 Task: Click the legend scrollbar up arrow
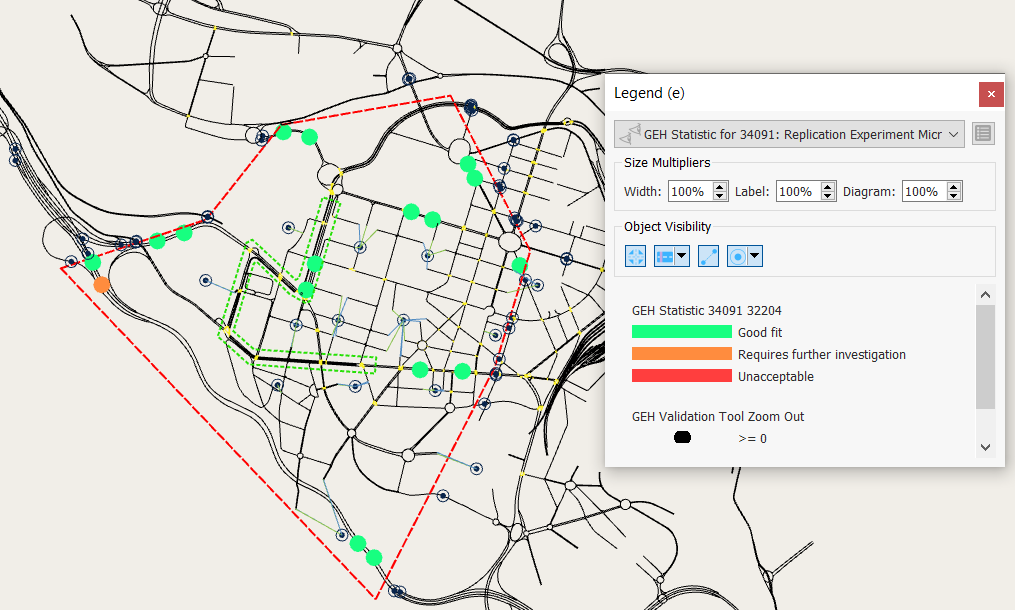coord(985,295)
